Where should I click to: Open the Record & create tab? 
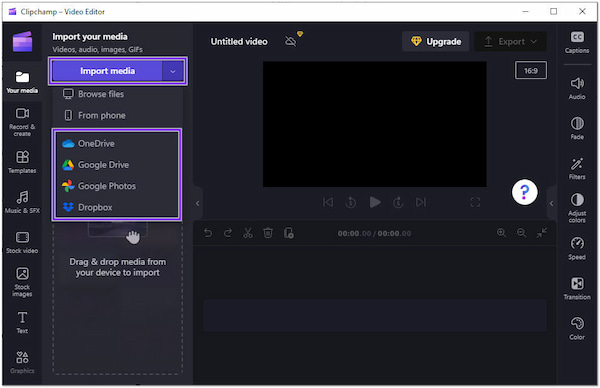(x=22, y=122)
